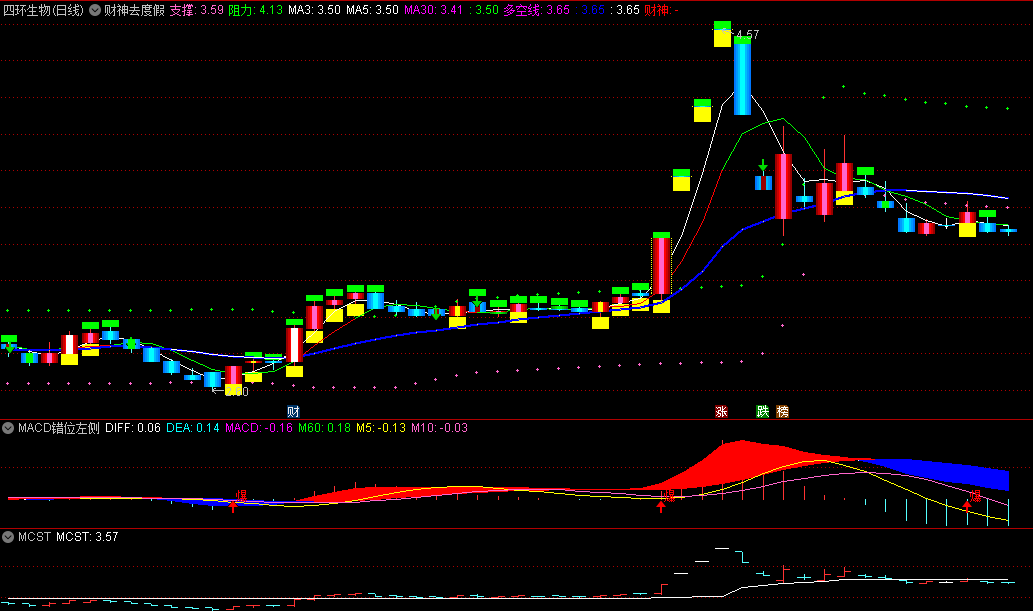Click the orange 榜 marker icon
The height and width of the screenshot is (611, 1033).
[782, 412]
